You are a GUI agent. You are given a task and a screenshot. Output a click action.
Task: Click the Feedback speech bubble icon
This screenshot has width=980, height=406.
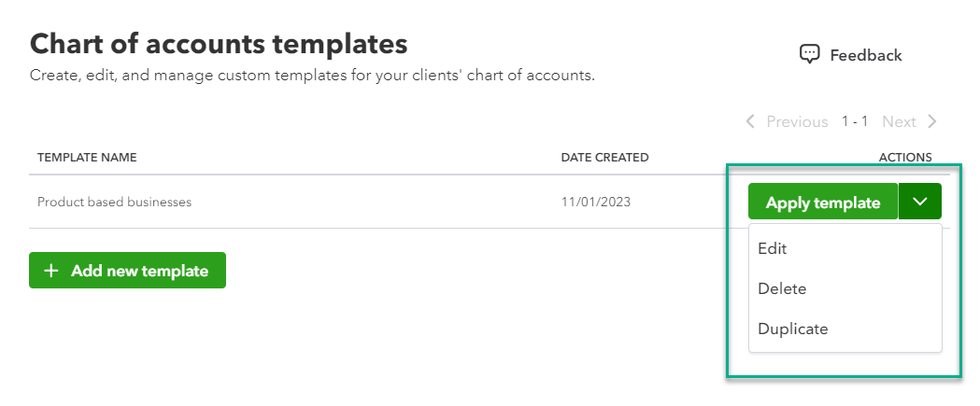tap(810, 55)
